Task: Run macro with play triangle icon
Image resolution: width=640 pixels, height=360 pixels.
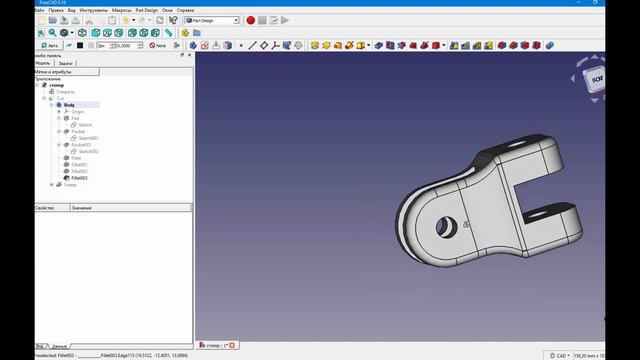Action: pos(285,20)
